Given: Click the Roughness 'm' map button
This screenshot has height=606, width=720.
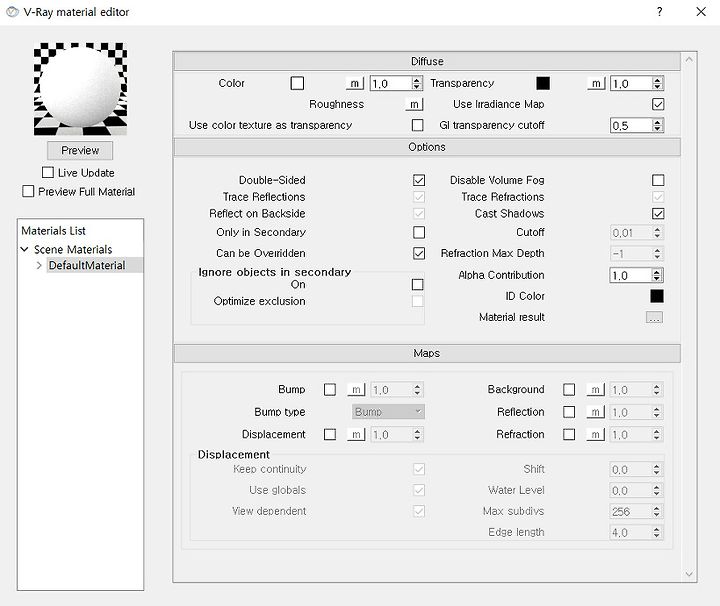Looking at the screenshot, I should pos(414,105).
